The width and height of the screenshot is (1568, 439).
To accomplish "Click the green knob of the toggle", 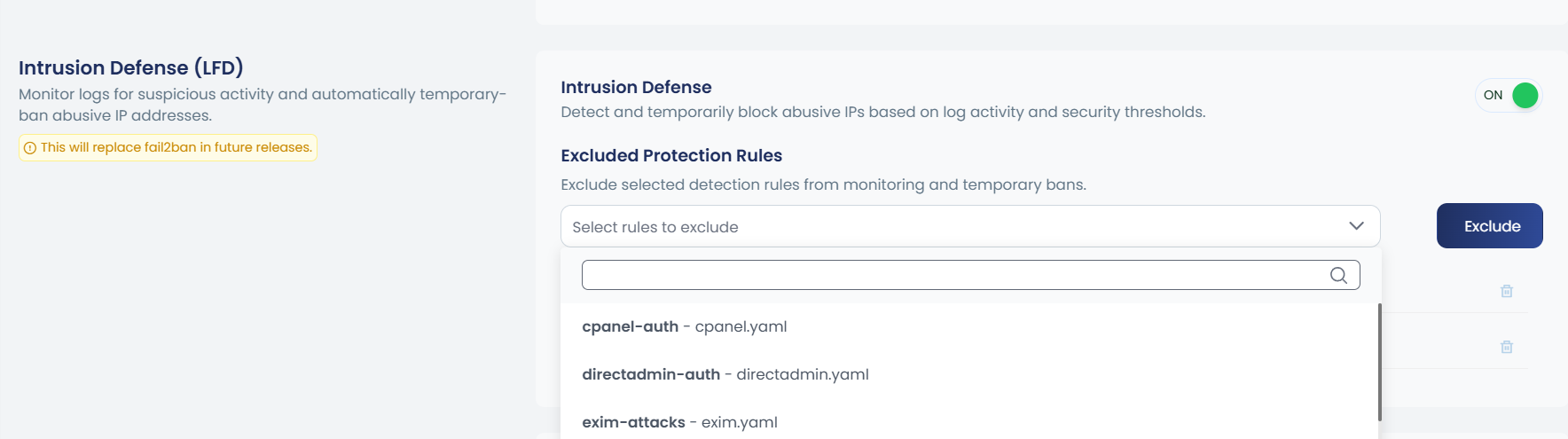I will click(x=1525, y=95).
